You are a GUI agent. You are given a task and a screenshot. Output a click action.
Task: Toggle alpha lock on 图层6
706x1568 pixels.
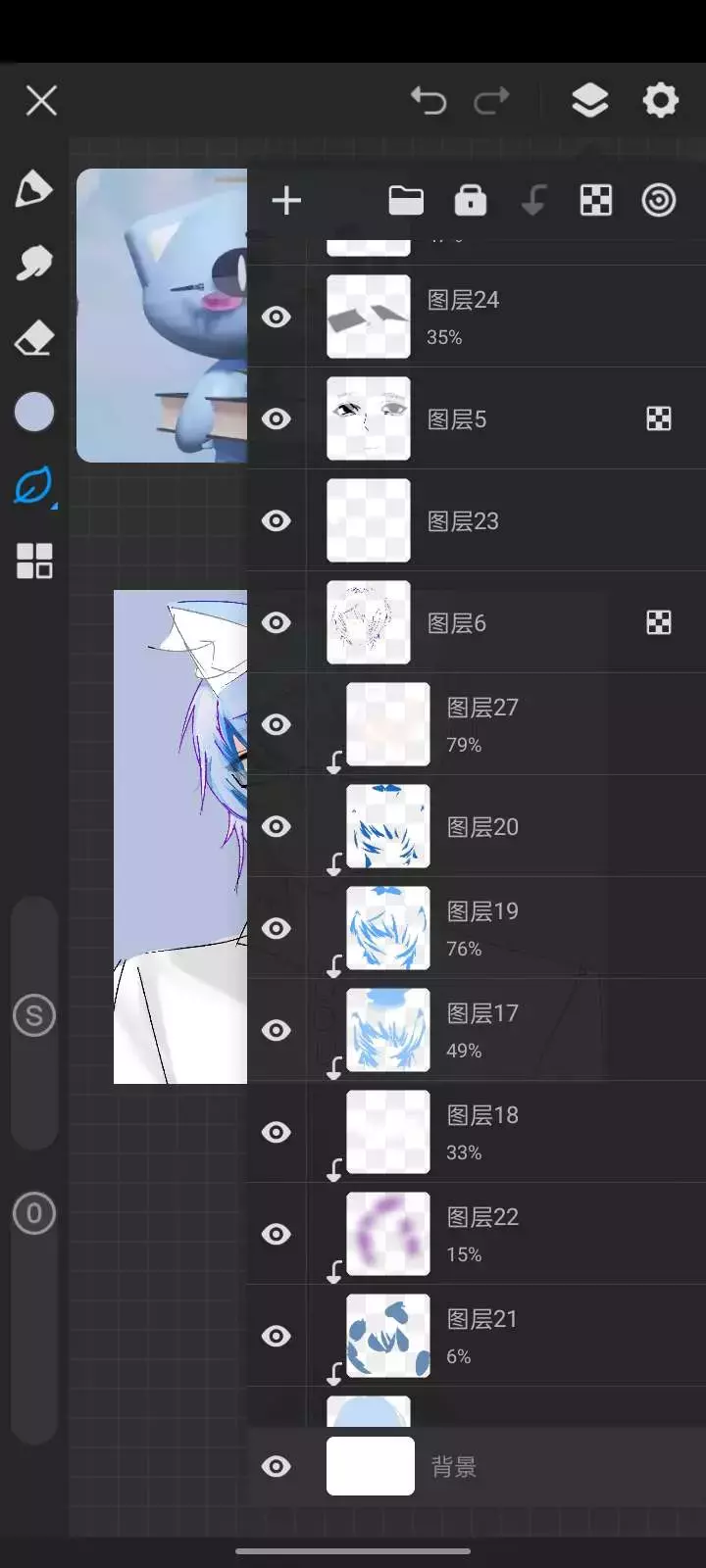coord(659,622)
